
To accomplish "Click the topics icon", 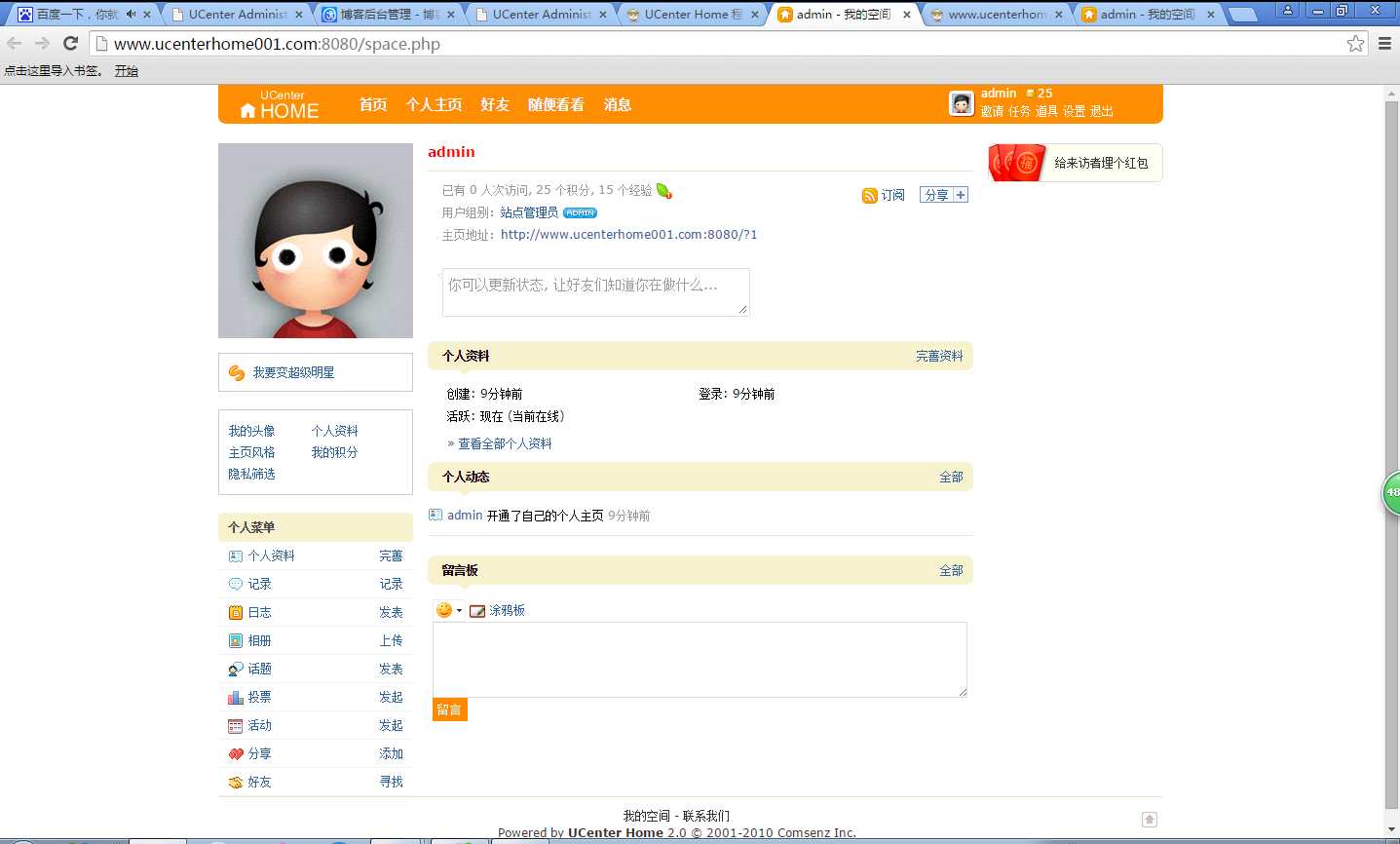I will pyautogui.click(x=235, y=669).
